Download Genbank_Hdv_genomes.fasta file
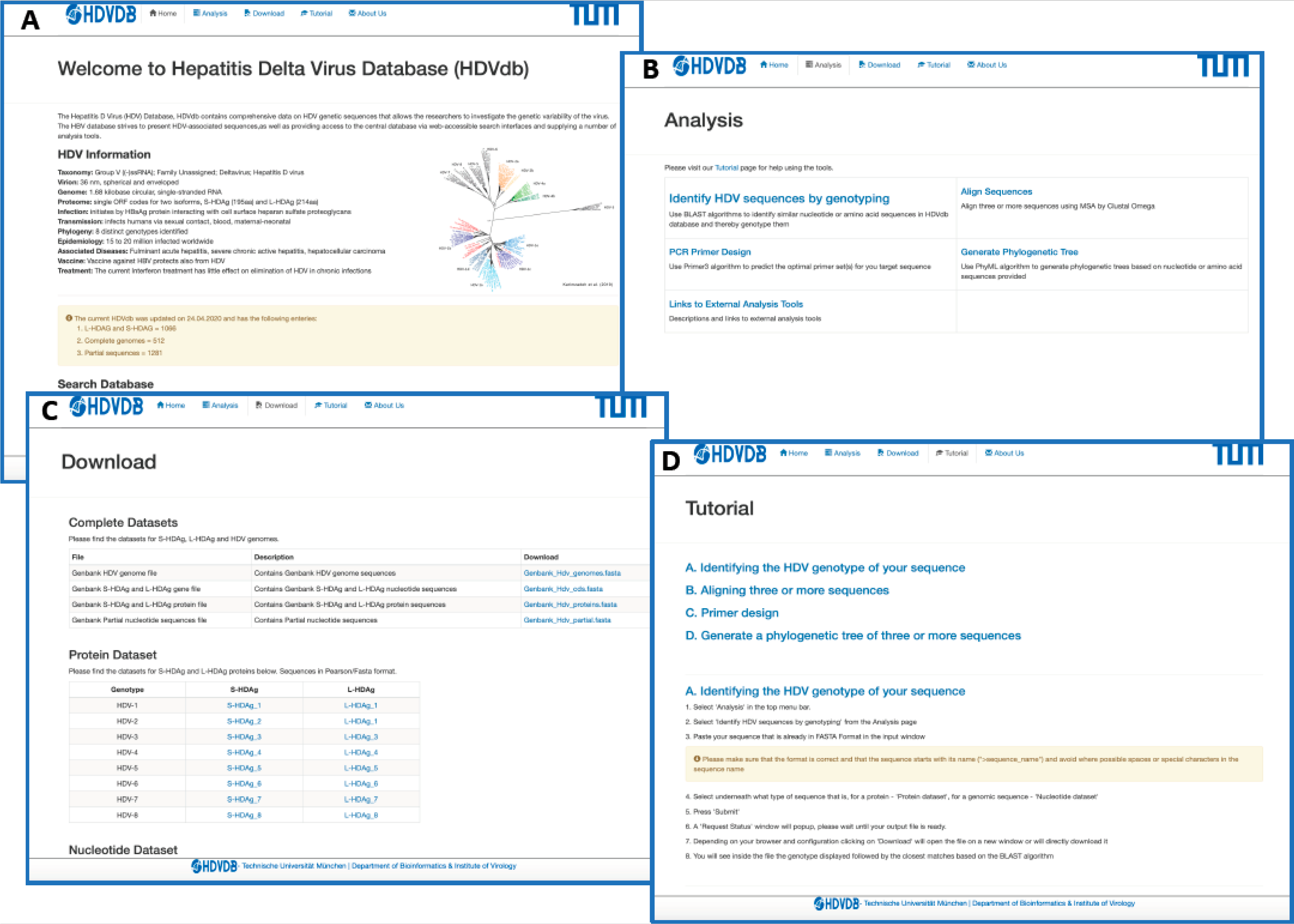The width and height of the screenshot is (1294, 924). click(x=572, y=573)
